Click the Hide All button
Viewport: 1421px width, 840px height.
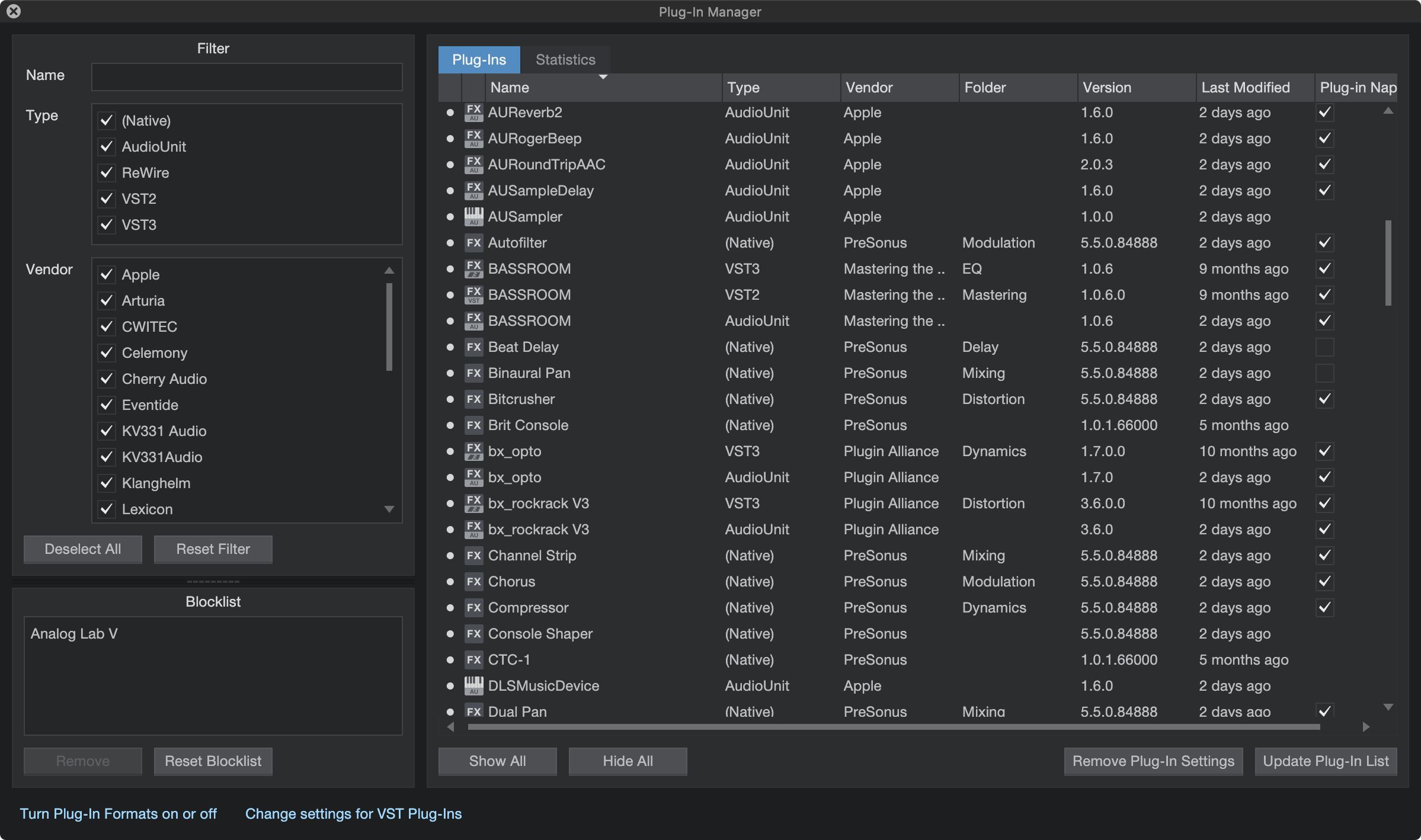coord(628,761)
